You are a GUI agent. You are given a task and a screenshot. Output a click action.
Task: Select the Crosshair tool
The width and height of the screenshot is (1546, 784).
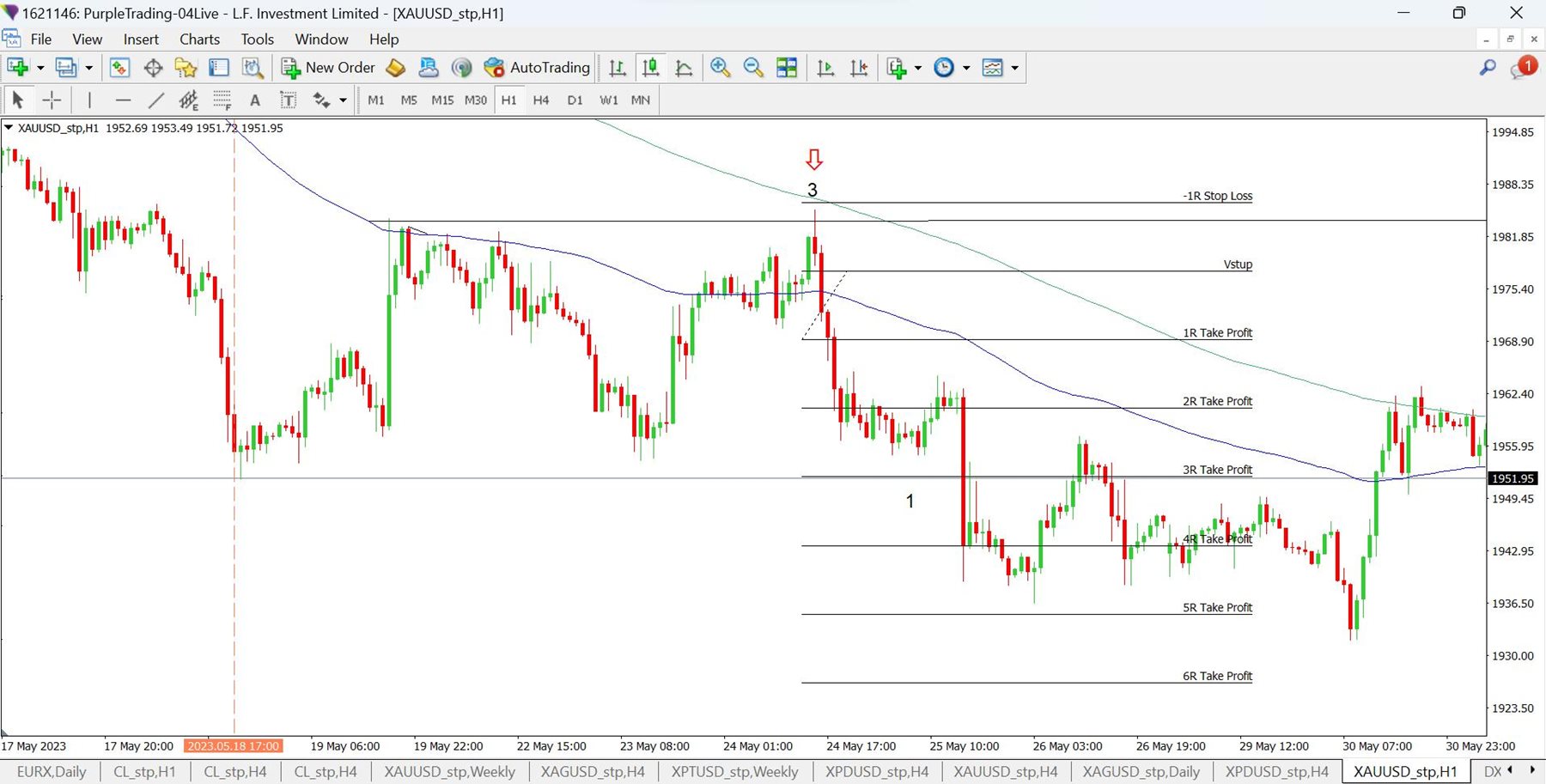click(52, 100)
